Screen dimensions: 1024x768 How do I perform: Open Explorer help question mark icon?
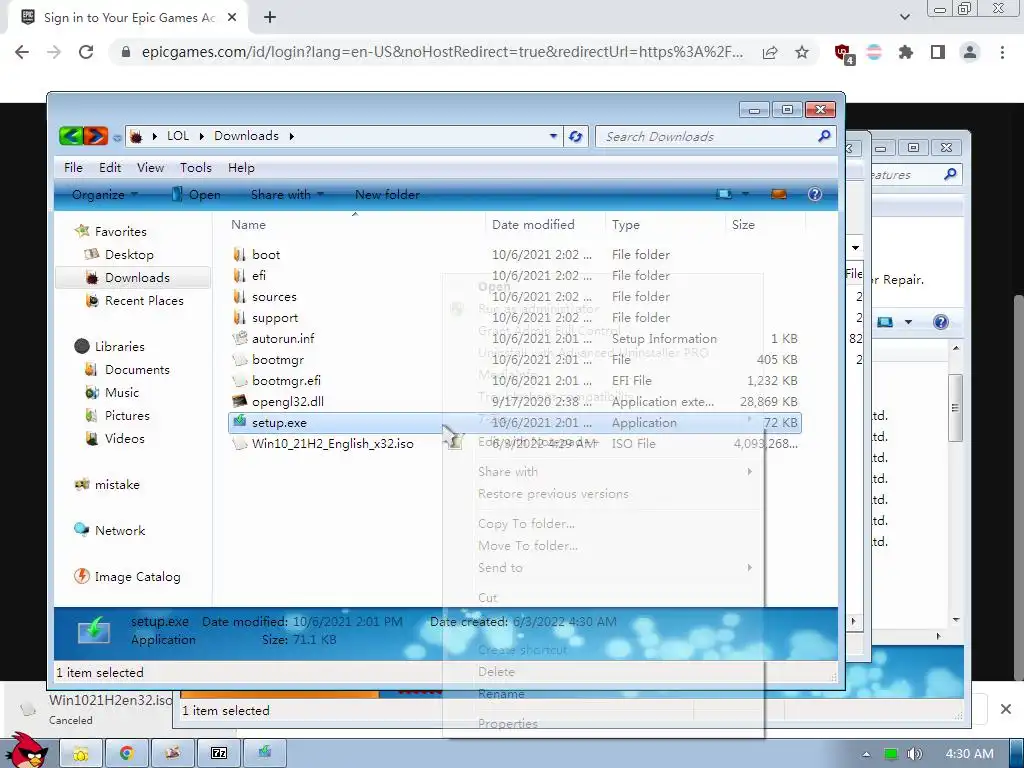coord(814,194)
